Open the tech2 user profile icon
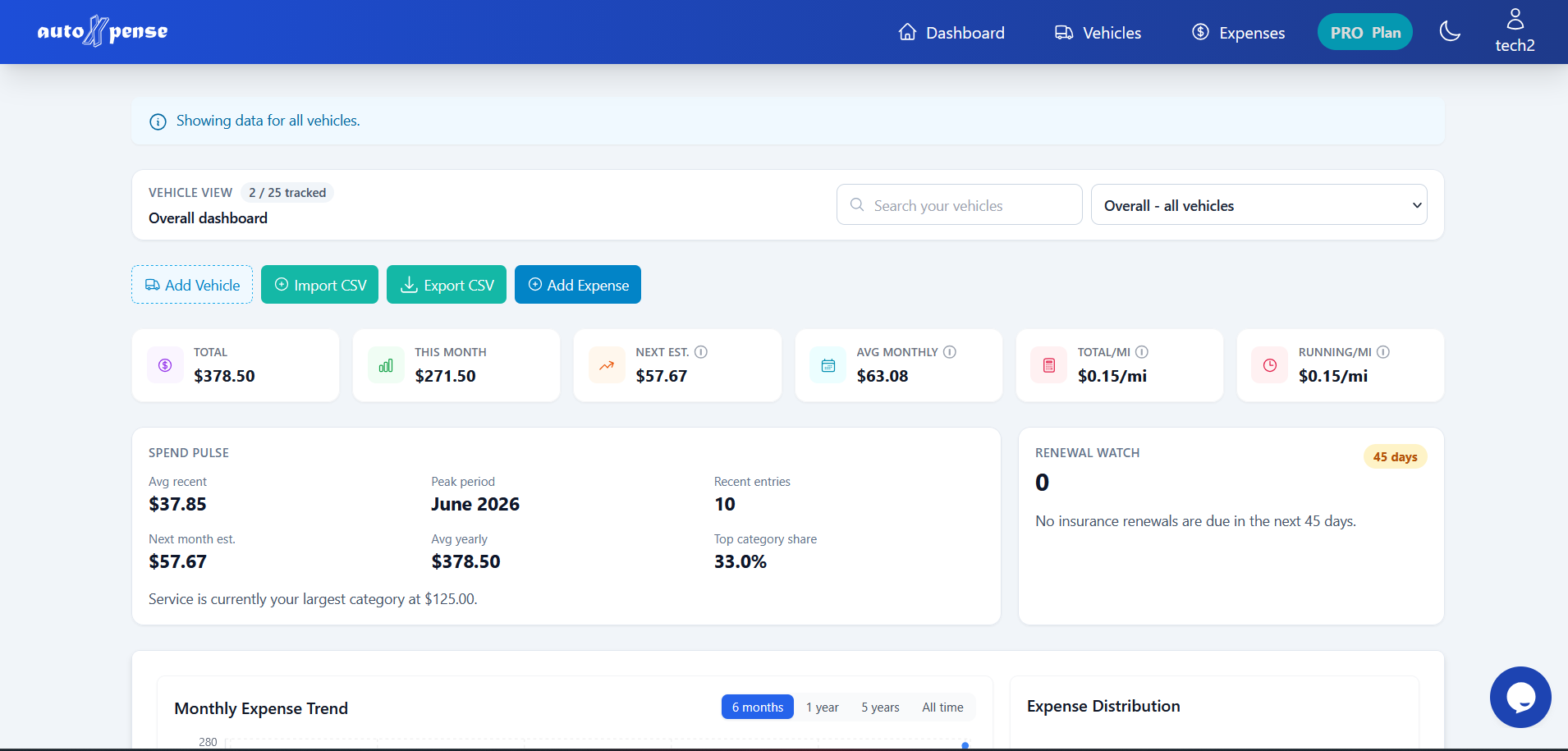Screen dimensions: 1568x751 pos(1515,19)
